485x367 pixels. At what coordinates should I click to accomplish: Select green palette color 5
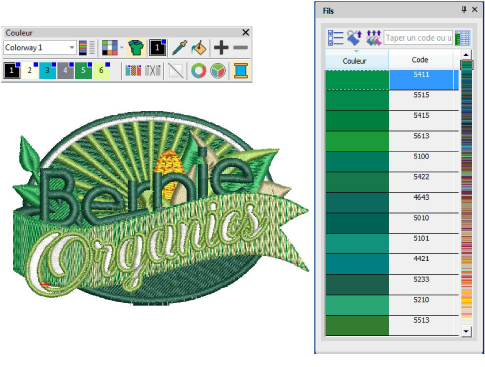pos(83,70)
